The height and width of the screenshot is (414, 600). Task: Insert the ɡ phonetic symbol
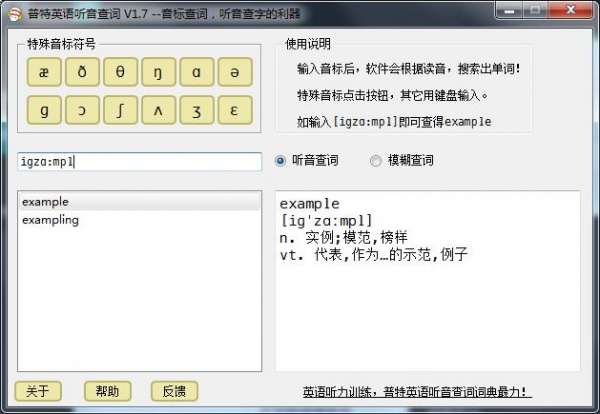44,110
